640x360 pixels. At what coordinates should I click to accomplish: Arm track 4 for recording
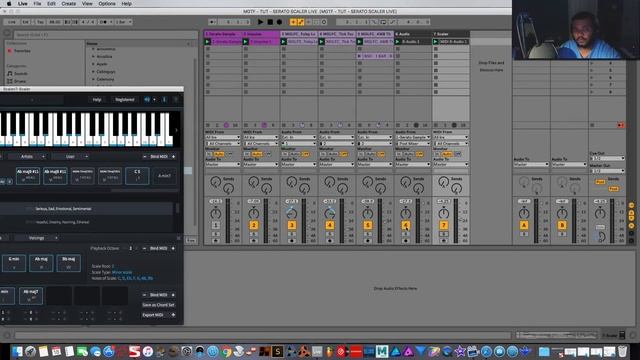[329, 241]
